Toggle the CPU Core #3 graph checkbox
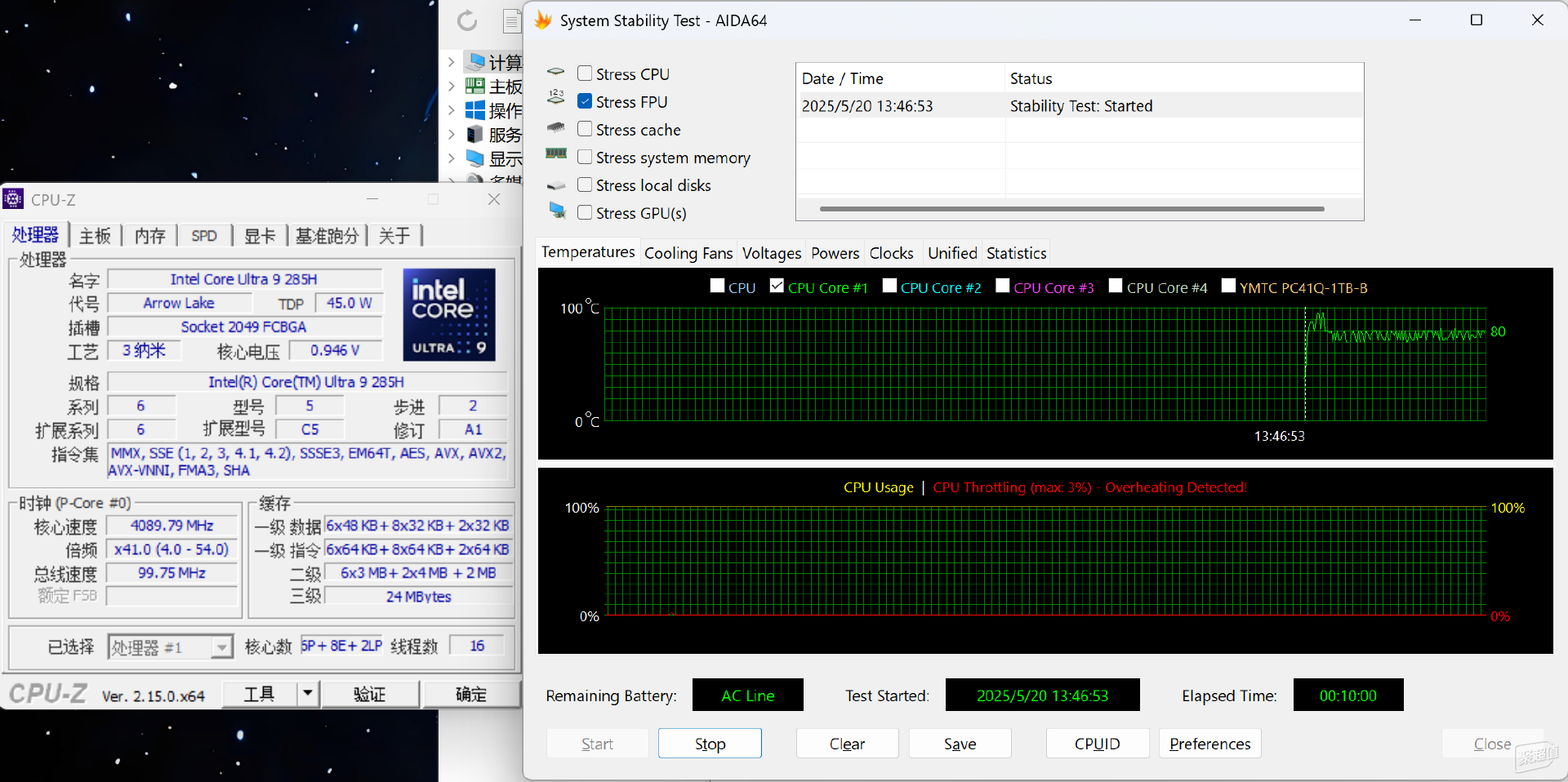This screenshot has width=1568, height=782. (x=1003, y=286)
